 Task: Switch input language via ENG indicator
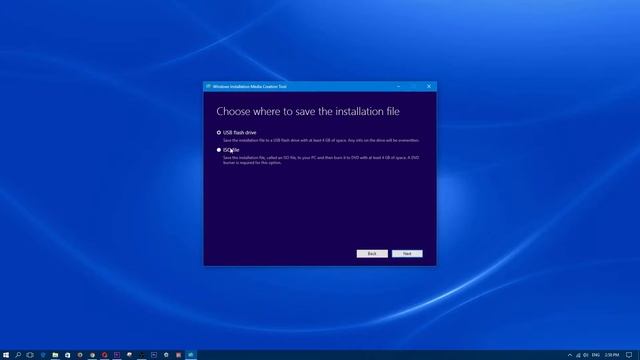[596, 355]
